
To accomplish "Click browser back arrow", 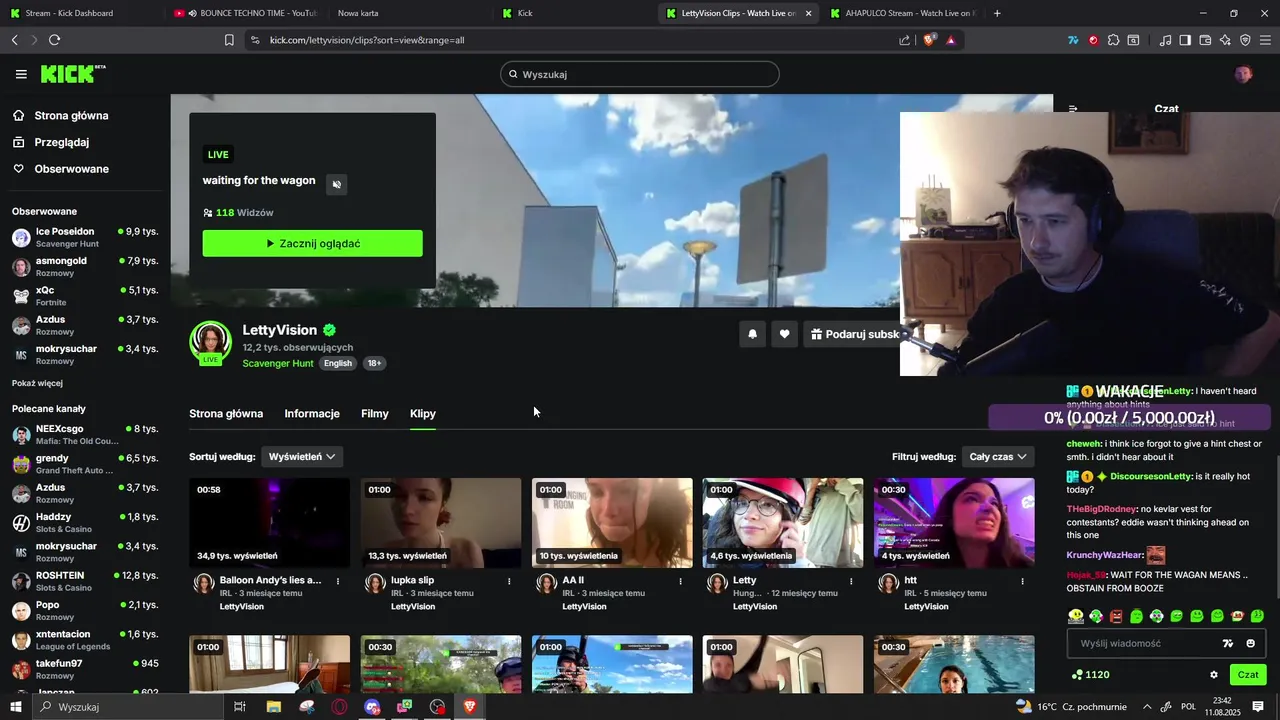I will click(x=14, y=40).
